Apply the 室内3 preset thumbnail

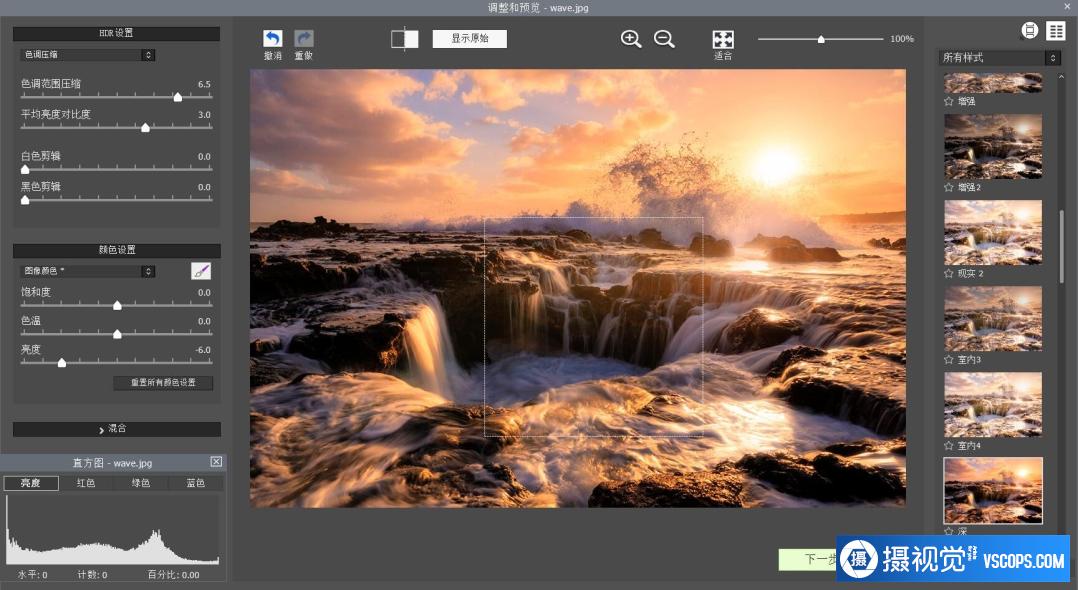(993, 318)
